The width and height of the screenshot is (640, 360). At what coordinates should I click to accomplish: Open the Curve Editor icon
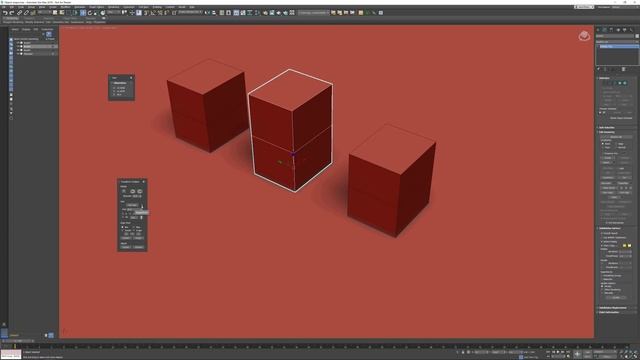pyautogui.click(x=243, y=13)
